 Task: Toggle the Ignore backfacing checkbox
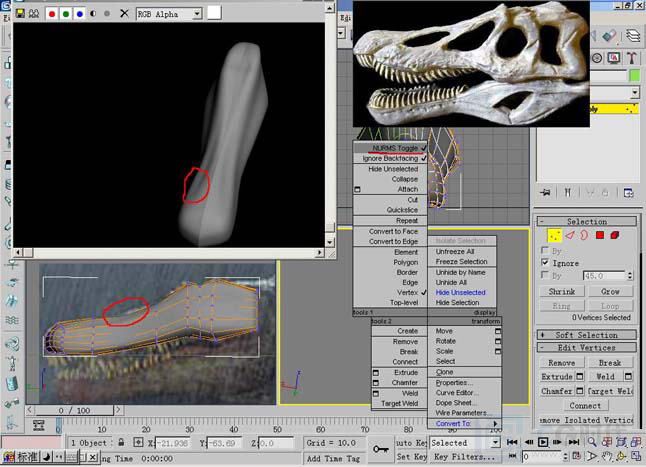click(x=545, y=262)
